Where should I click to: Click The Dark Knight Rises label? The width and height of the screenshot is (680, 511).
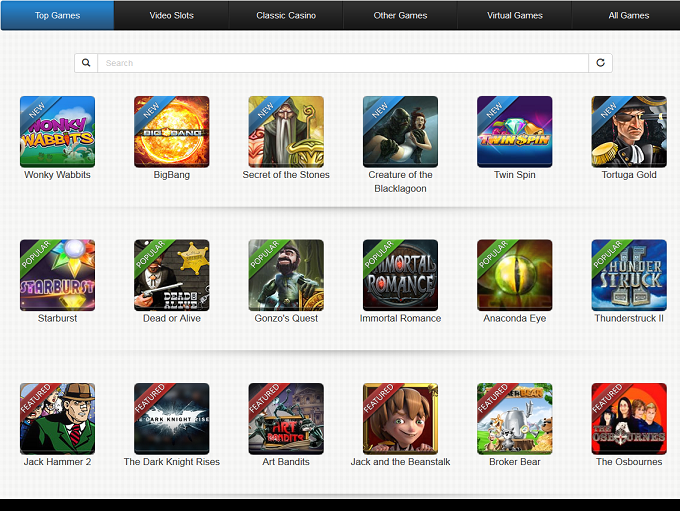172,462
